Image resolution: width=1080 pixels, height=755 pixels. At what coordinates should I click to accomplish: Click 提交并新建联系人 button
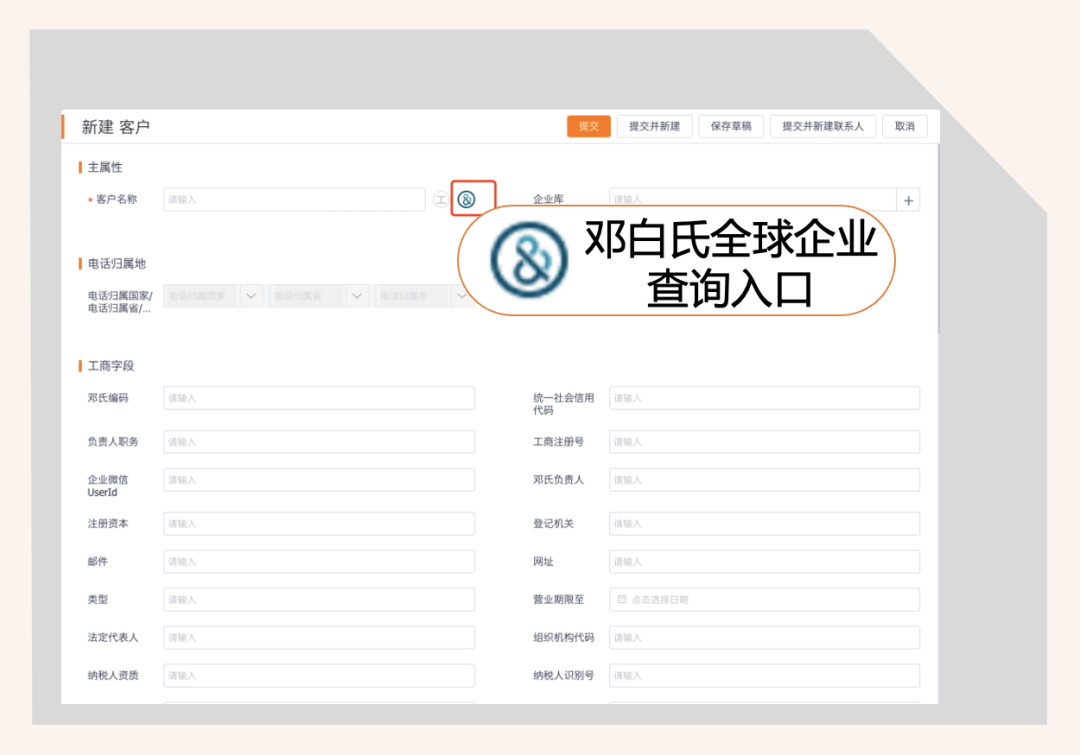[x=822, y=126]
